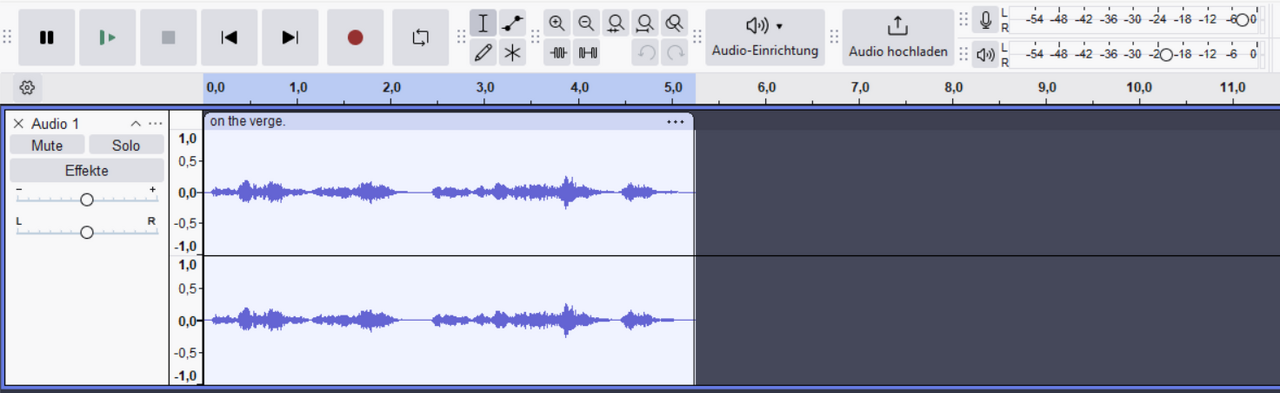
Task: Zoom in with the magnifier plus icon
Action: click(557, 23)
